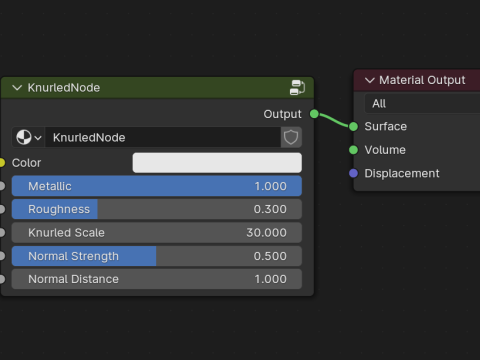This screenshot has width=480, height=360.
Task: Click the Displacement input socket
Action: tap(353, 173)
